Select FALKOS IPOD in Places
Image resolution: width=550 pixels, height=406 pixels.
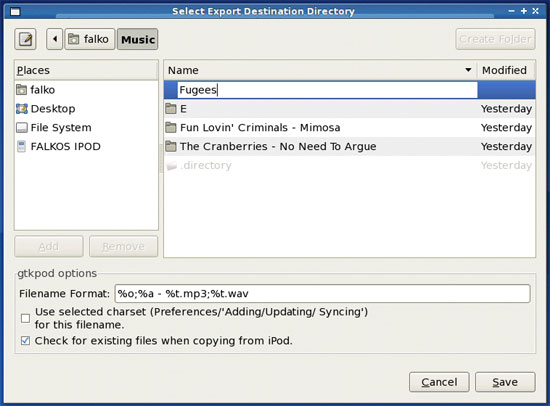[86, 147]
